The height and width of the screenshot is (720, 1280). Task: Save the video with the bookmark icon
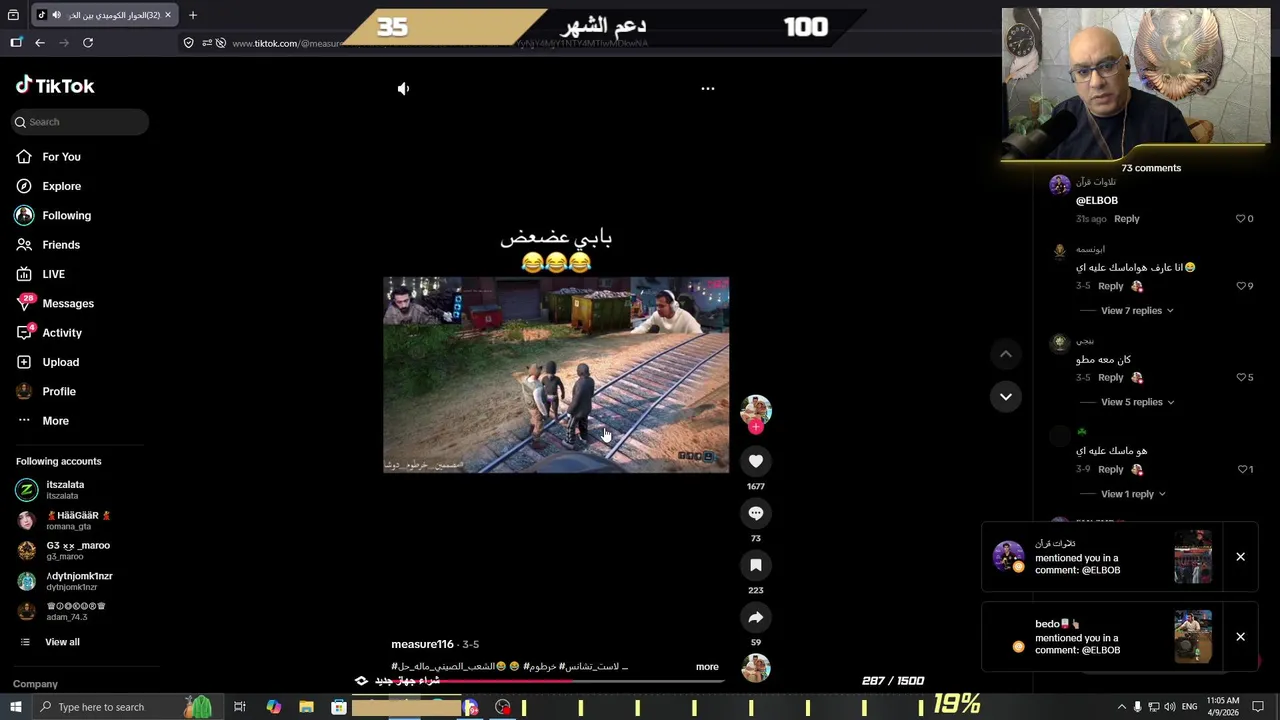[x=756, y=565]
